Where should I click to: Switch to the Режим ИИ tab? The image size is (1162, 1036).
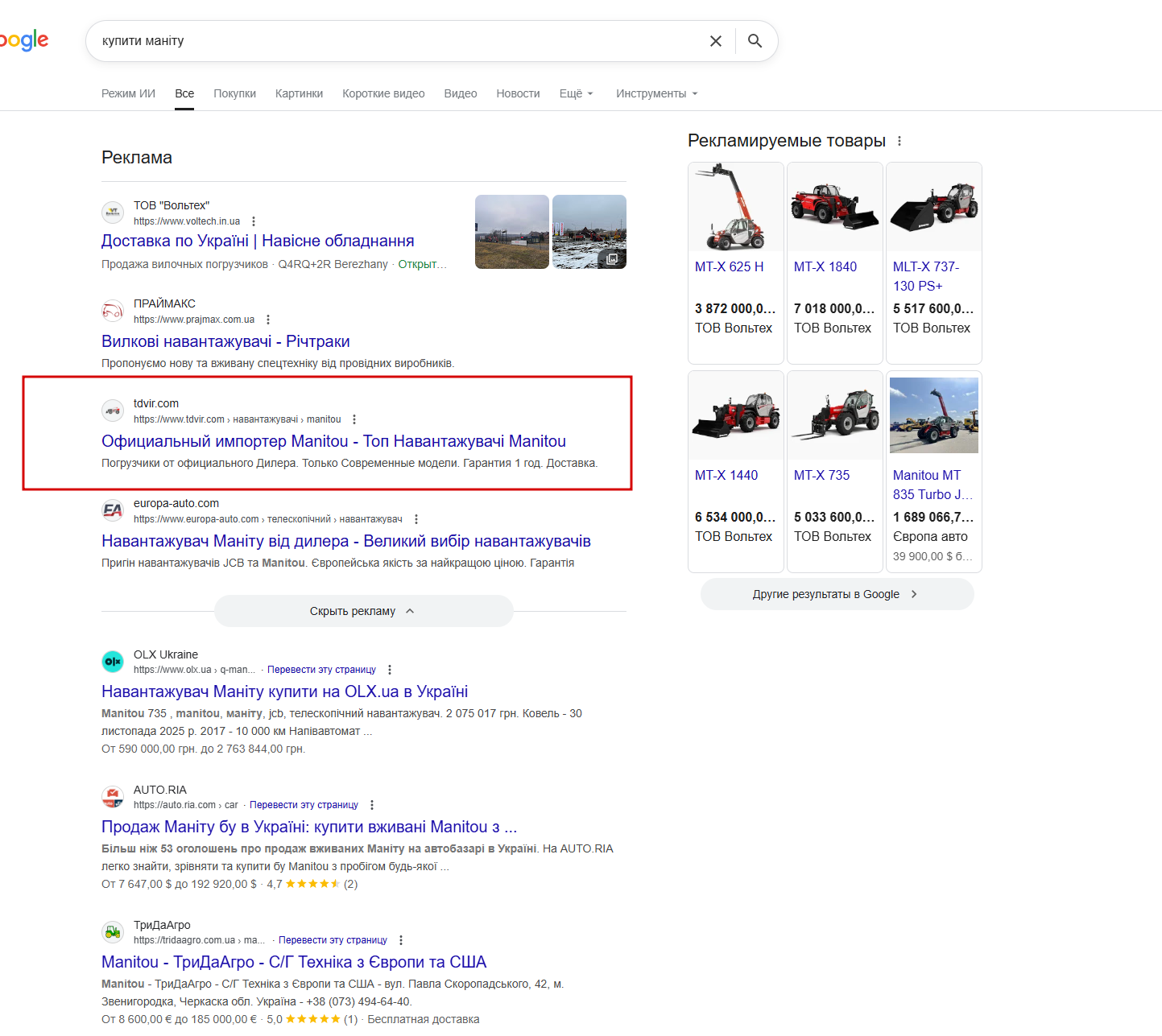click(128, 93)
